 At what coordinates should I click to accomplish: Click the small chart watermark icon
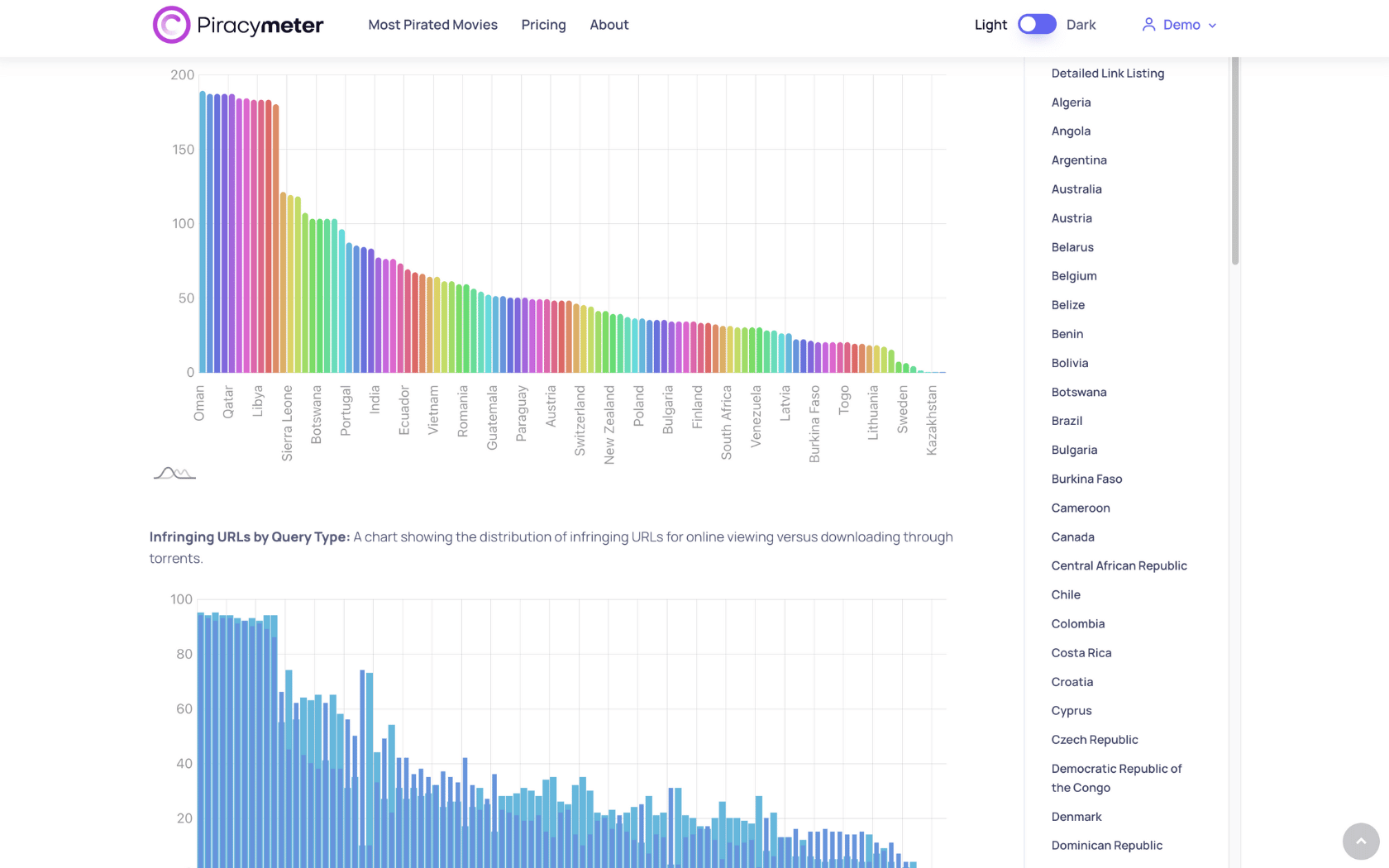tap(174, 473)
